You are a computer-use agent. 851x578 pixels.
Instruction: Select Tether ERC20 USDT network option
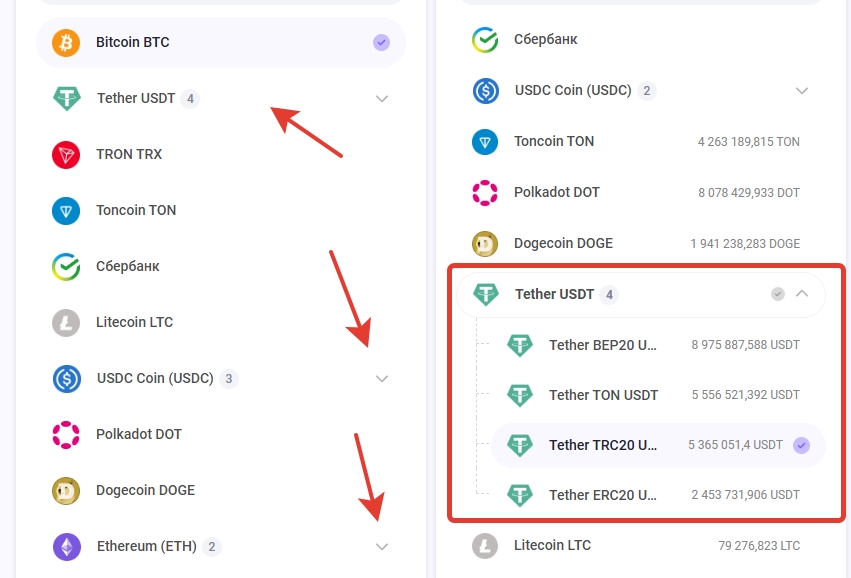click(x=603, y=495)
